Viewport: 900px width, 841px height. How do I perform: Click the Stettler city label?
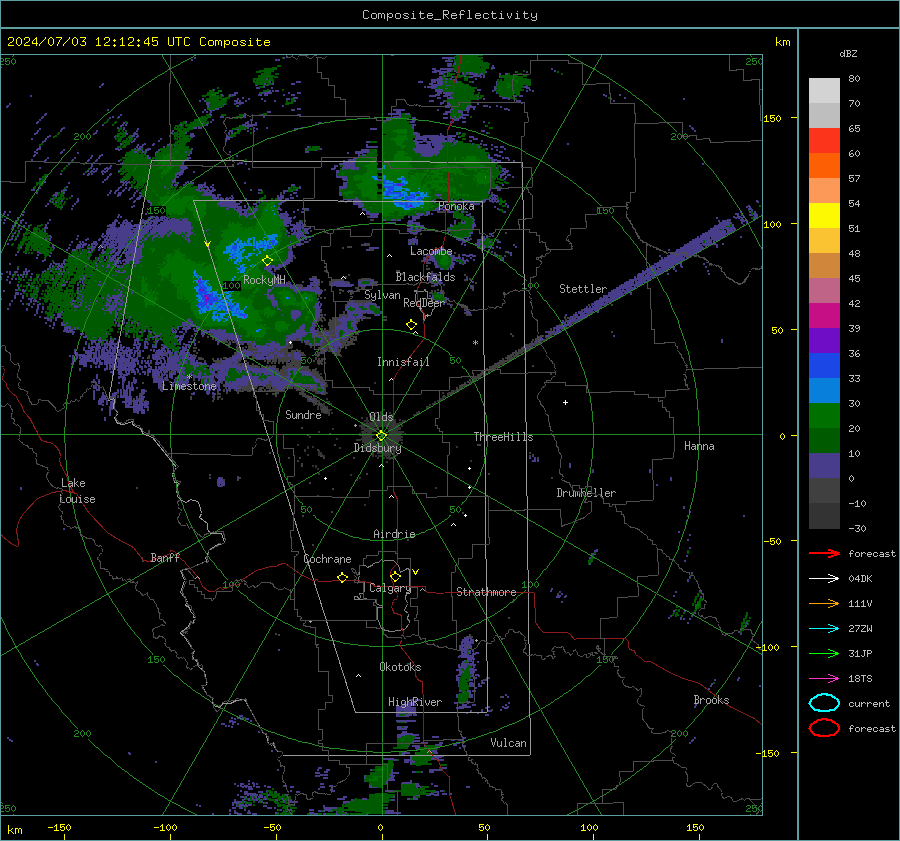[583, 289]
